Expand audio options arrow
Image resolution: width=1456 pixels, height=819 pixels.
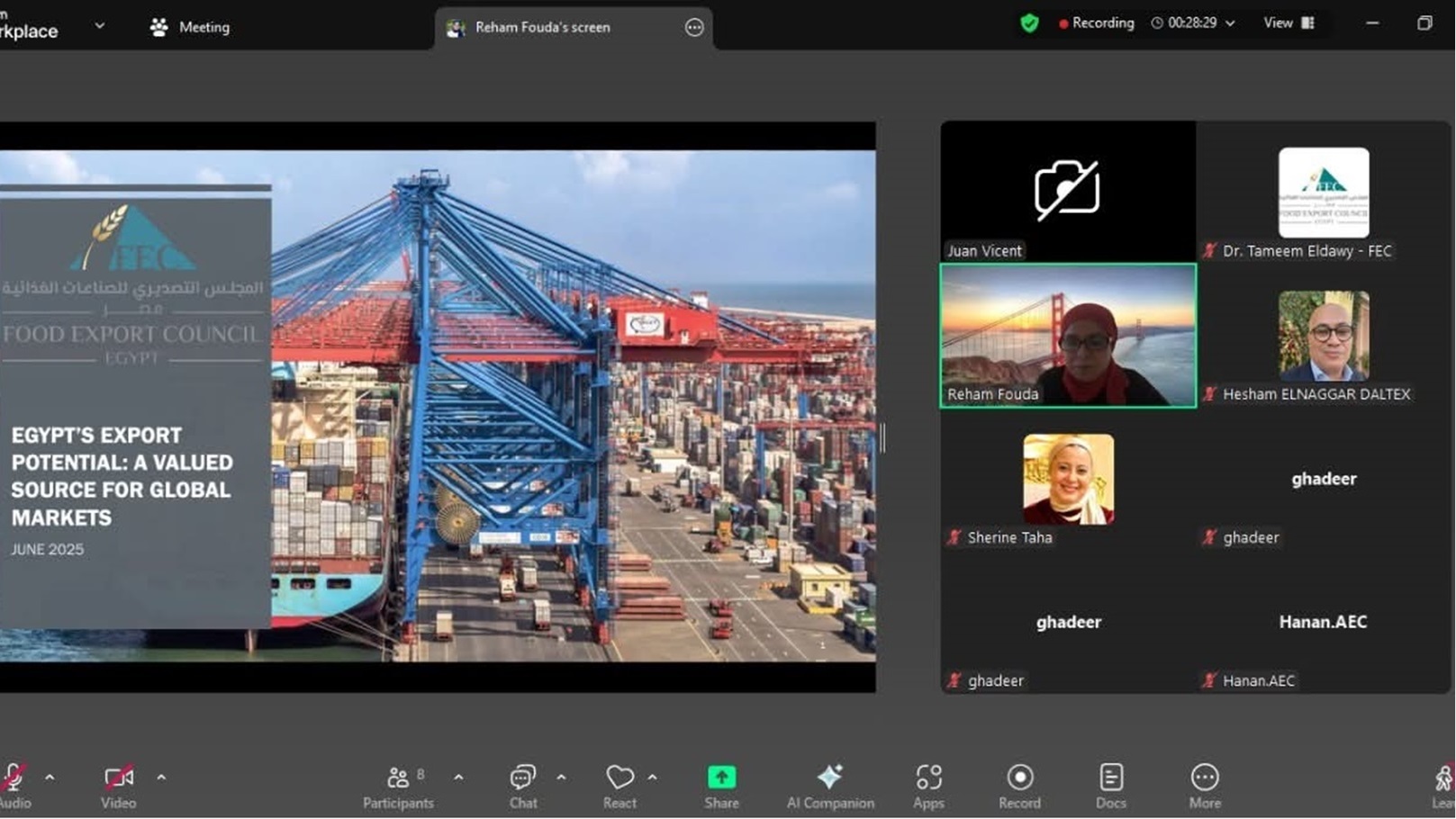point(50,777)
